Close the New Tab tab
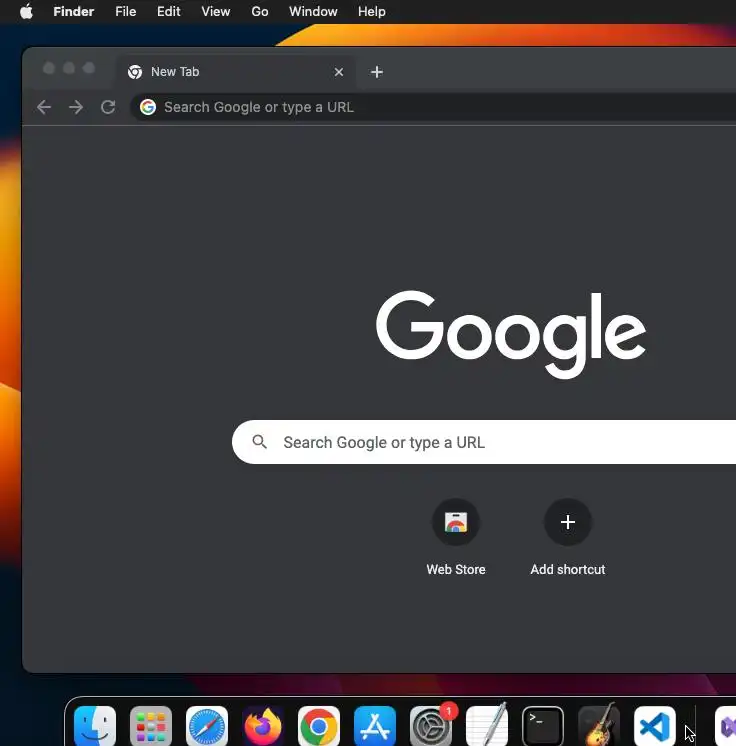The height and width of the screenshot is (746, 736). tap(339, 72)
